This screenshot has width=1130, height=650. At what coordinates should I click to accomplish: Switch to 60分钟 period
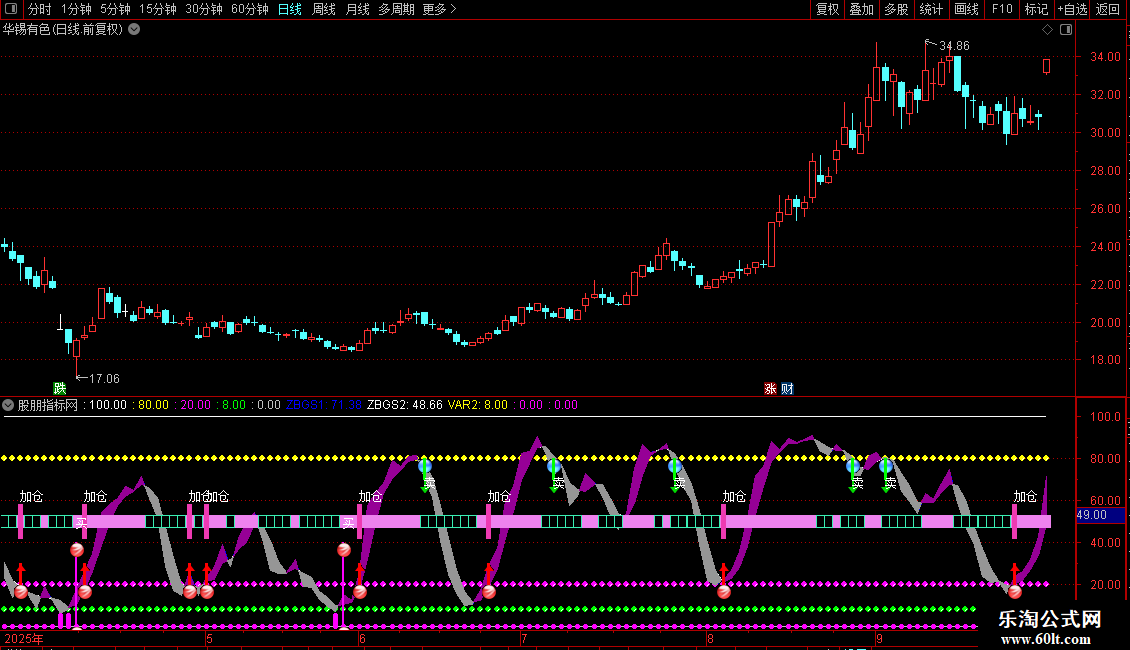click(x=249, y=9)
